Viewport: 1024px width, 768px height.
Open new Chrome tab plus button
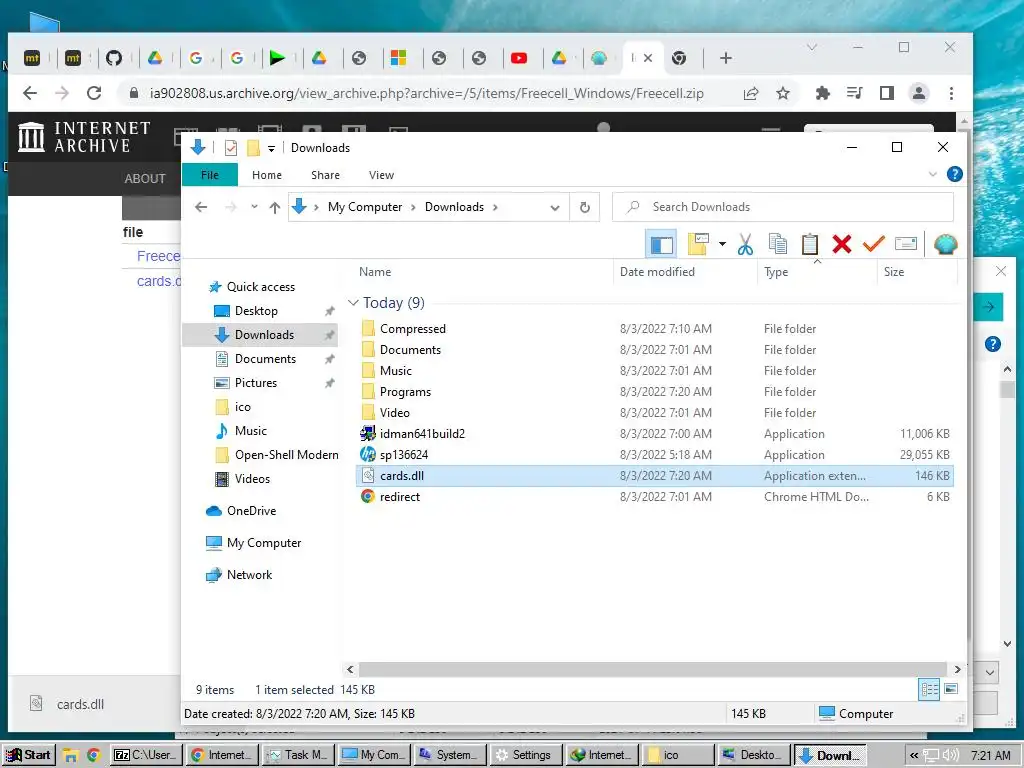pos(726,58)
